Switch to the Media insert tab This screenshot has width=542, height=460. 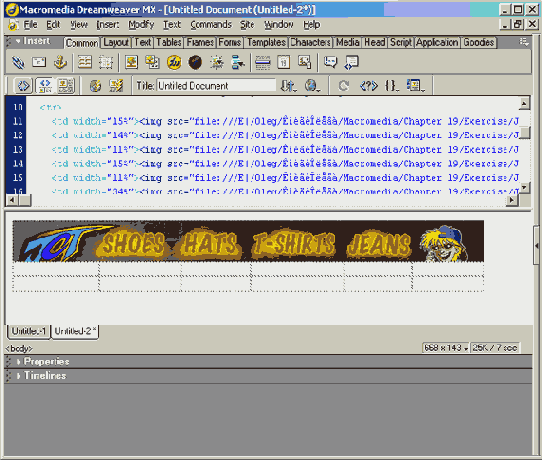click(x=348, y=43)
